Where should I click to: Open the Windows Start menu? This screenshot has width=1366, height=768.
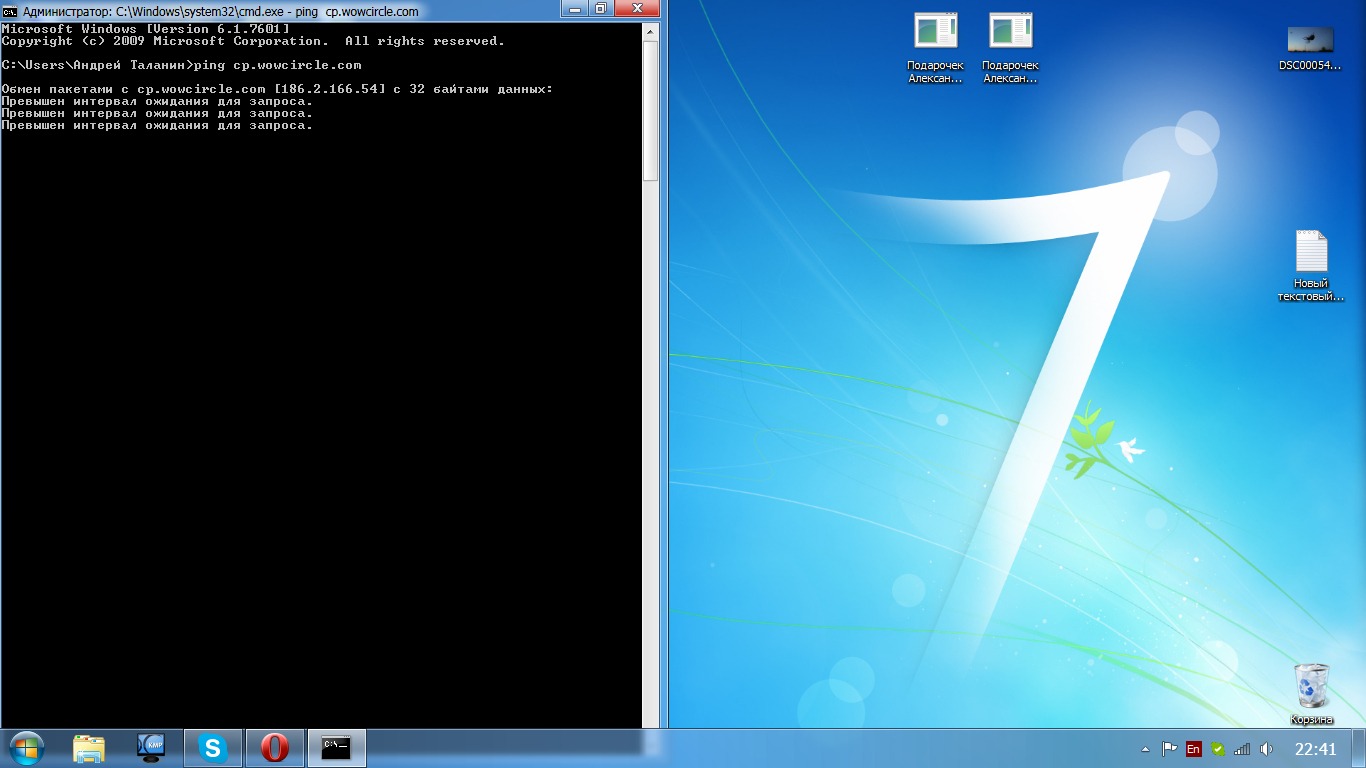coord(27,747)
